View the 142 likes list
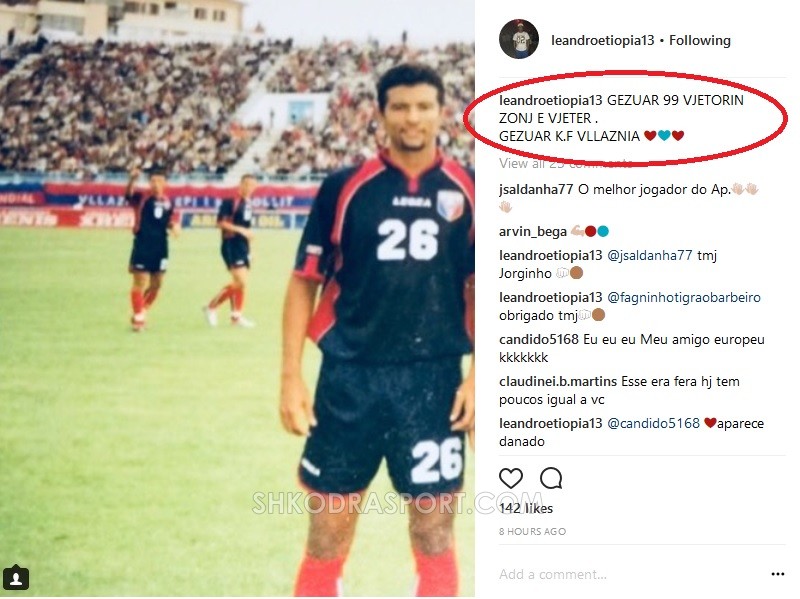Screen dimensions: 800x599 coord(526,508)
